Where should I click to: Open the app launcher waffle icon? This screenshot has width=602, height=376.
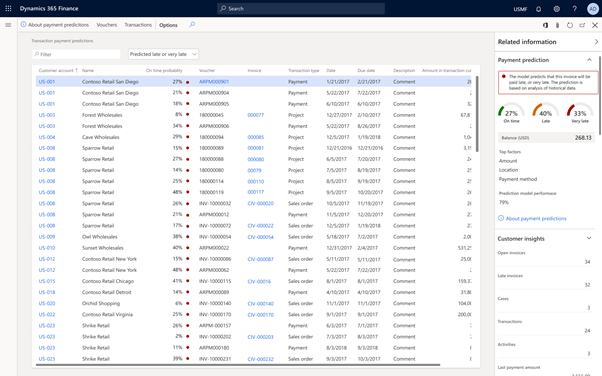click(x=8, y=8)
